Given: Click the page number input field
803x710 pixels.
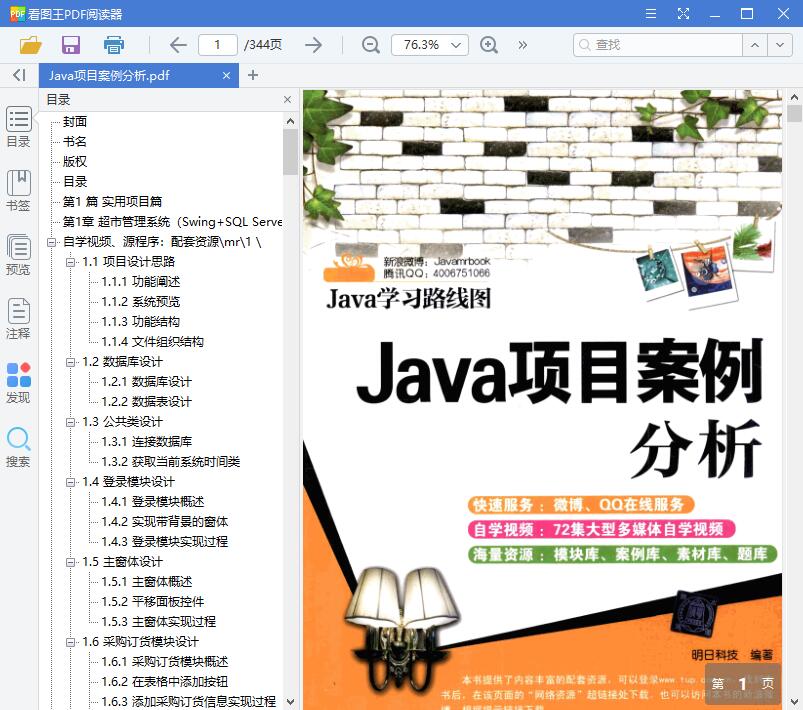Looking at the screenshot, I should pos(218,45).
